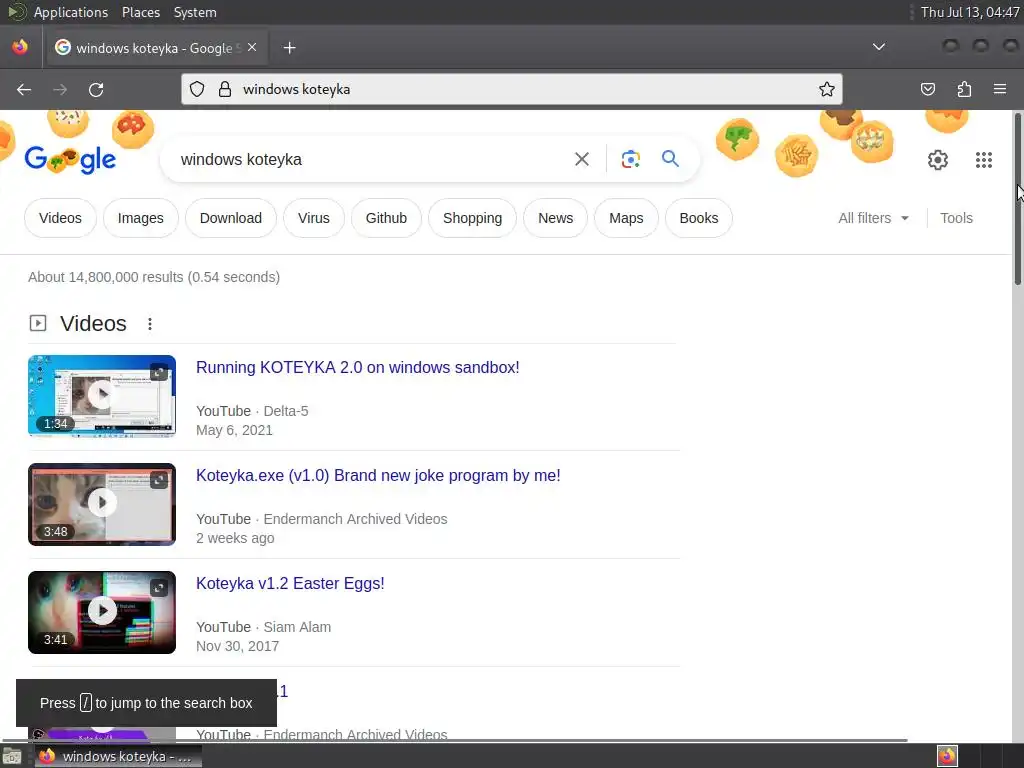Open the Pocket save icon
Image resolution: width=1024 pixels, height=768 pixels.
click(x=927, y=89)
